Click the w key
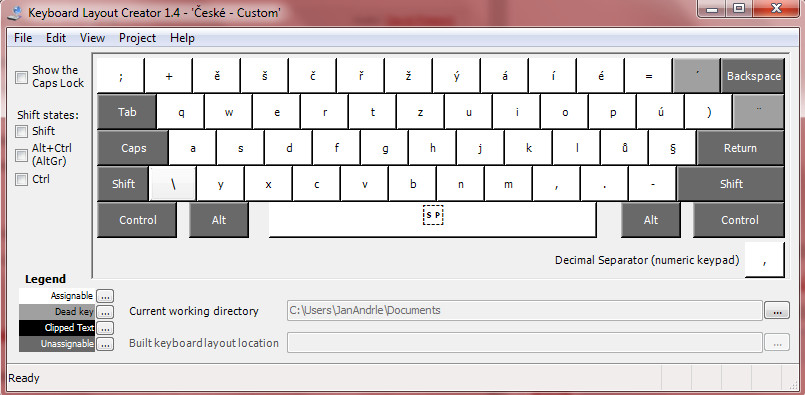This screenshot has width=805, height=395. (229, 112)
